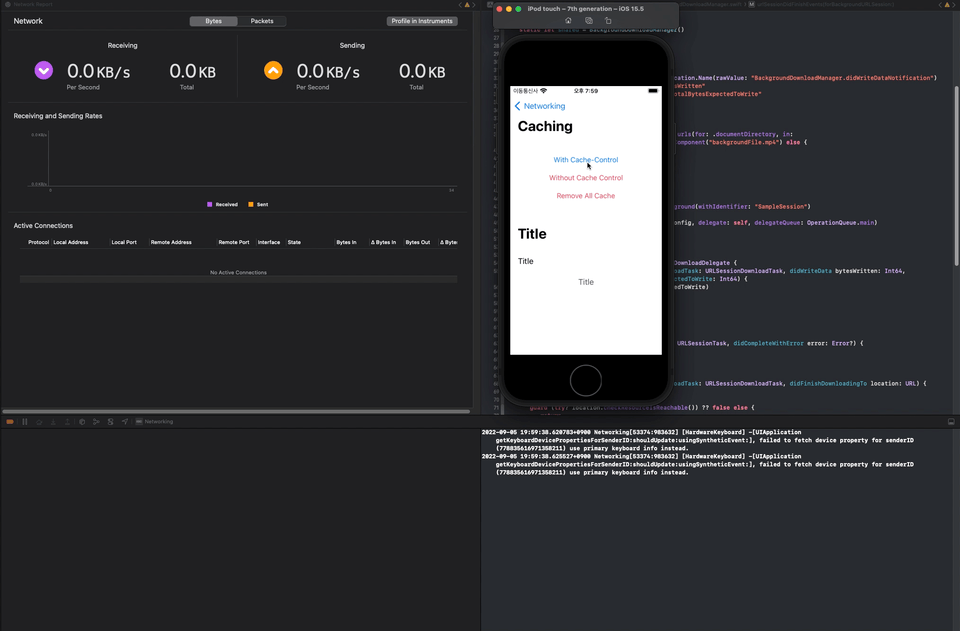960x631 pixels.
Task: Close the simulator window
Action: point(499,9)
